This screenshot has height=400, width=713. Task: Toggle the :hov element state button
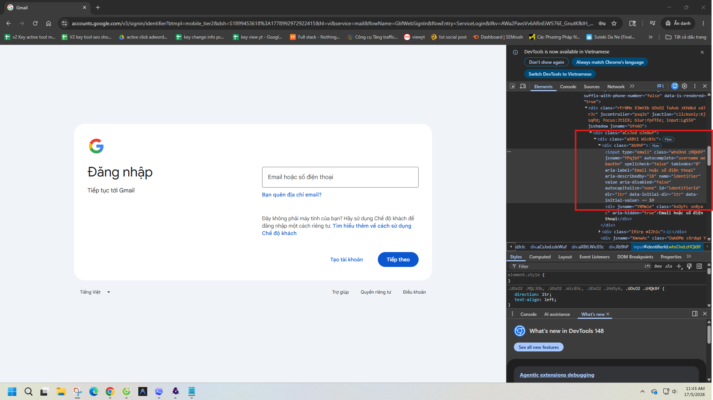point(658,266)
